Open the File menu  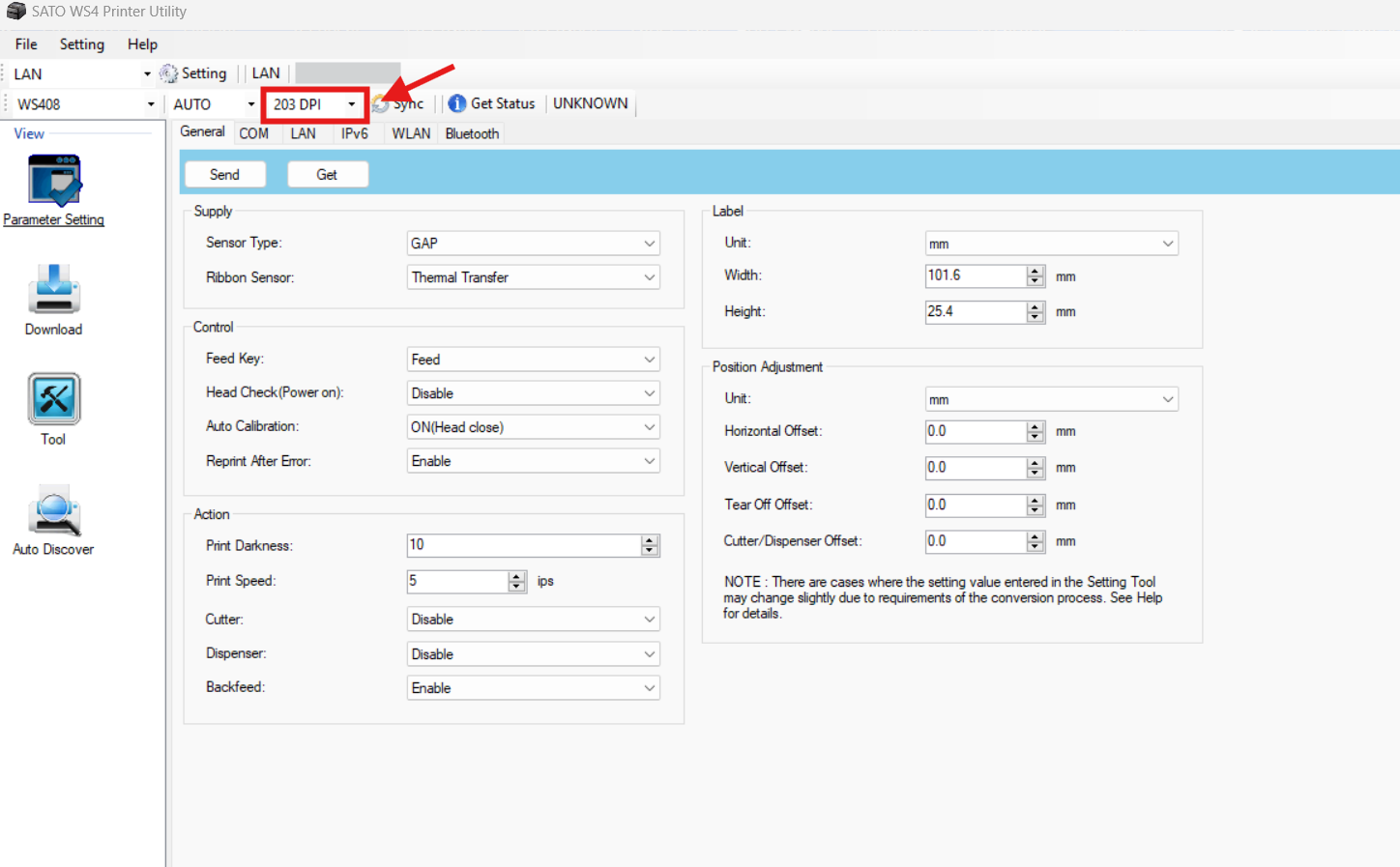coord(26,44)
